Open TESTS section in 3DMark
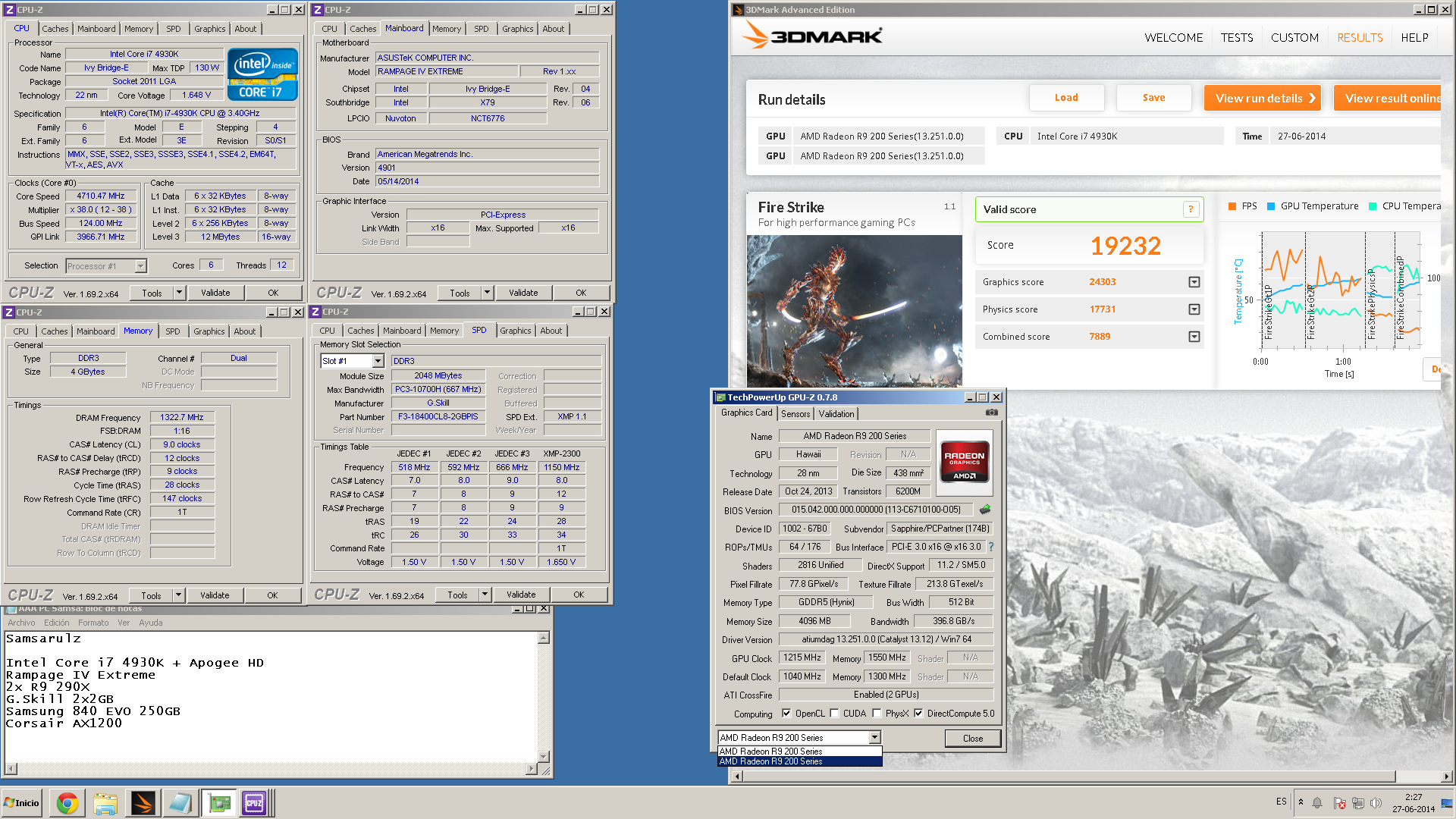This screenshot has width=1456, height=819. (1237, 37)
